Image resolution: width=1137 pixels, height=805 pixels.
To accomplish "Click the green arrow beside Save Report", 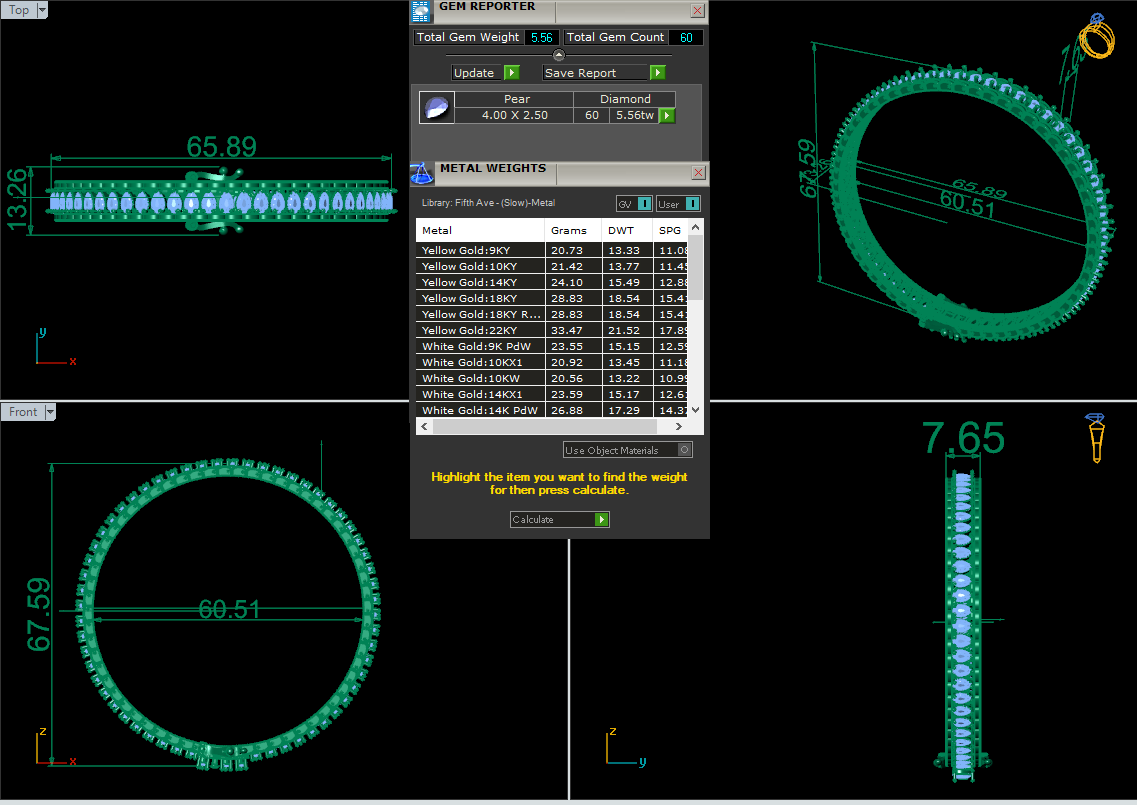I will click(657, 73).
